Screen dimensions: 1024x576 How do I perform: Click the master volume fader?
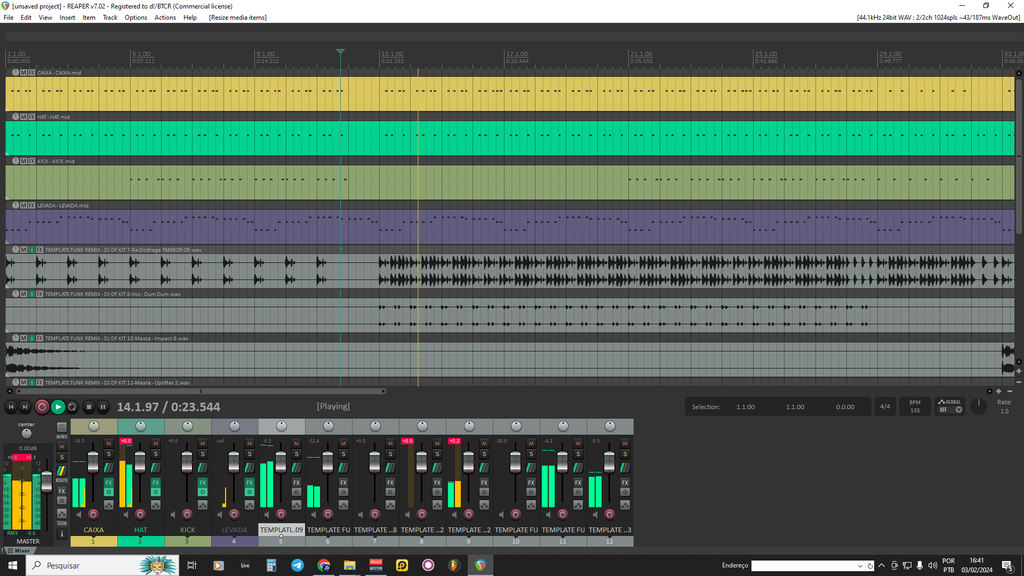tap(46, 482)
